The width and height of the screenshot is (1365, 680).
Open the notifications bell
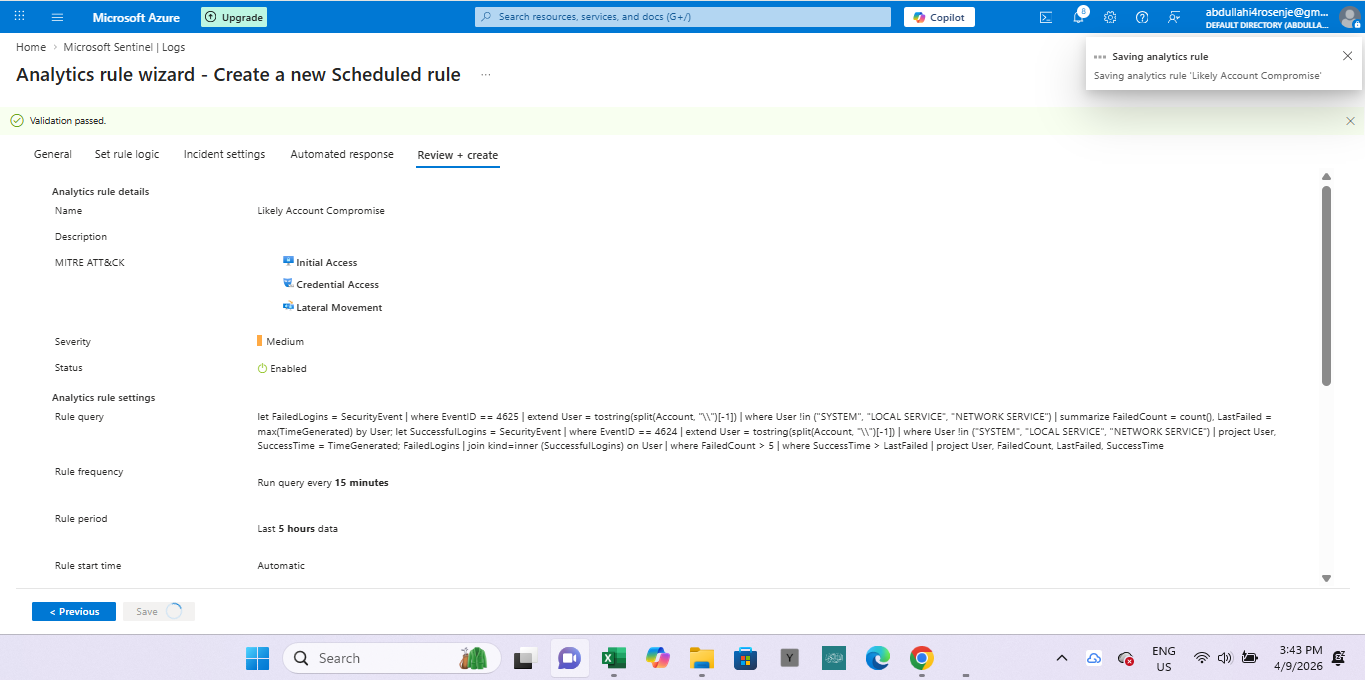1079,17
